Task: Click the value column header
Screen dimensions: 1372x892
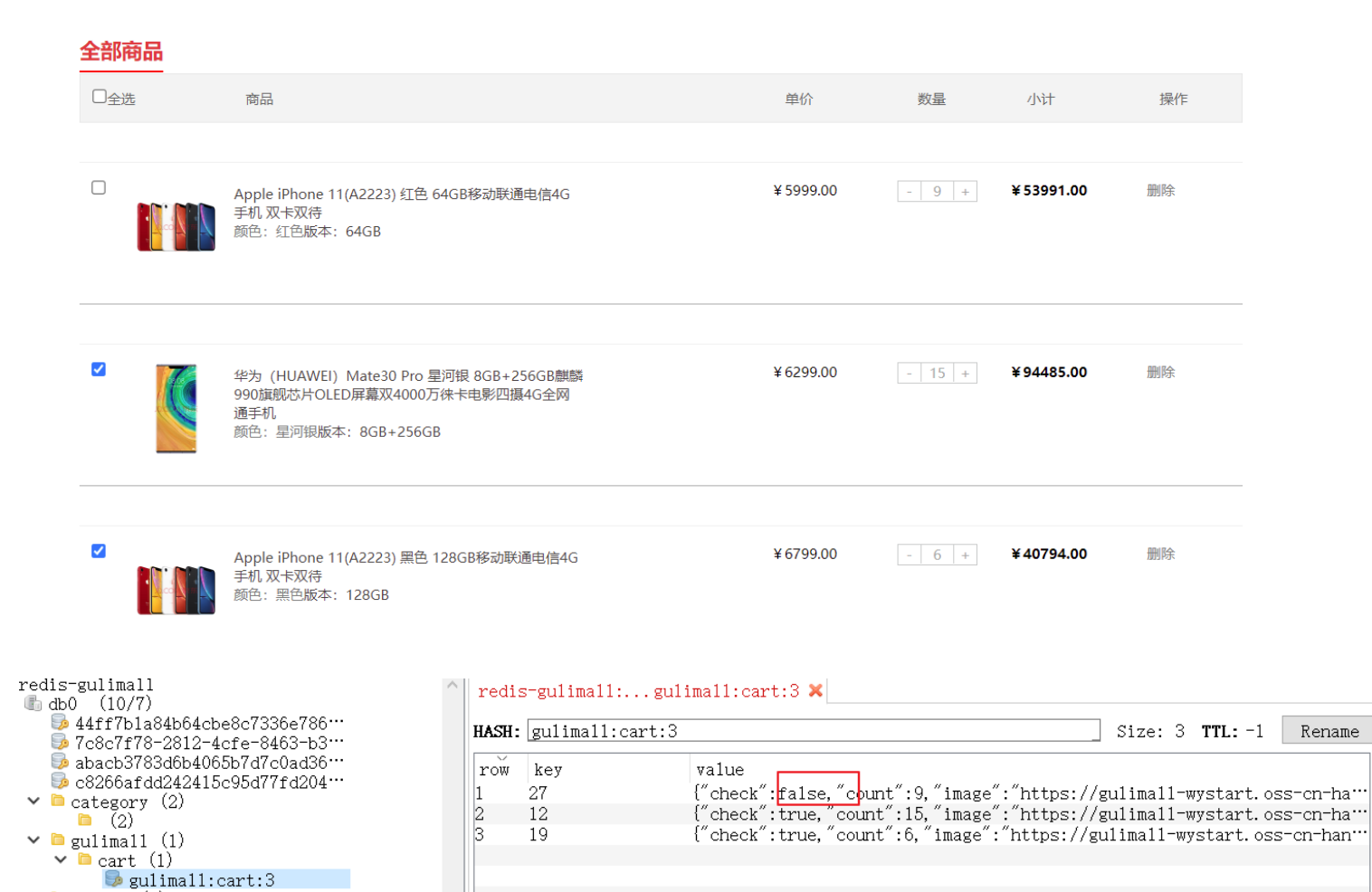Action: (x=720, y=769)
